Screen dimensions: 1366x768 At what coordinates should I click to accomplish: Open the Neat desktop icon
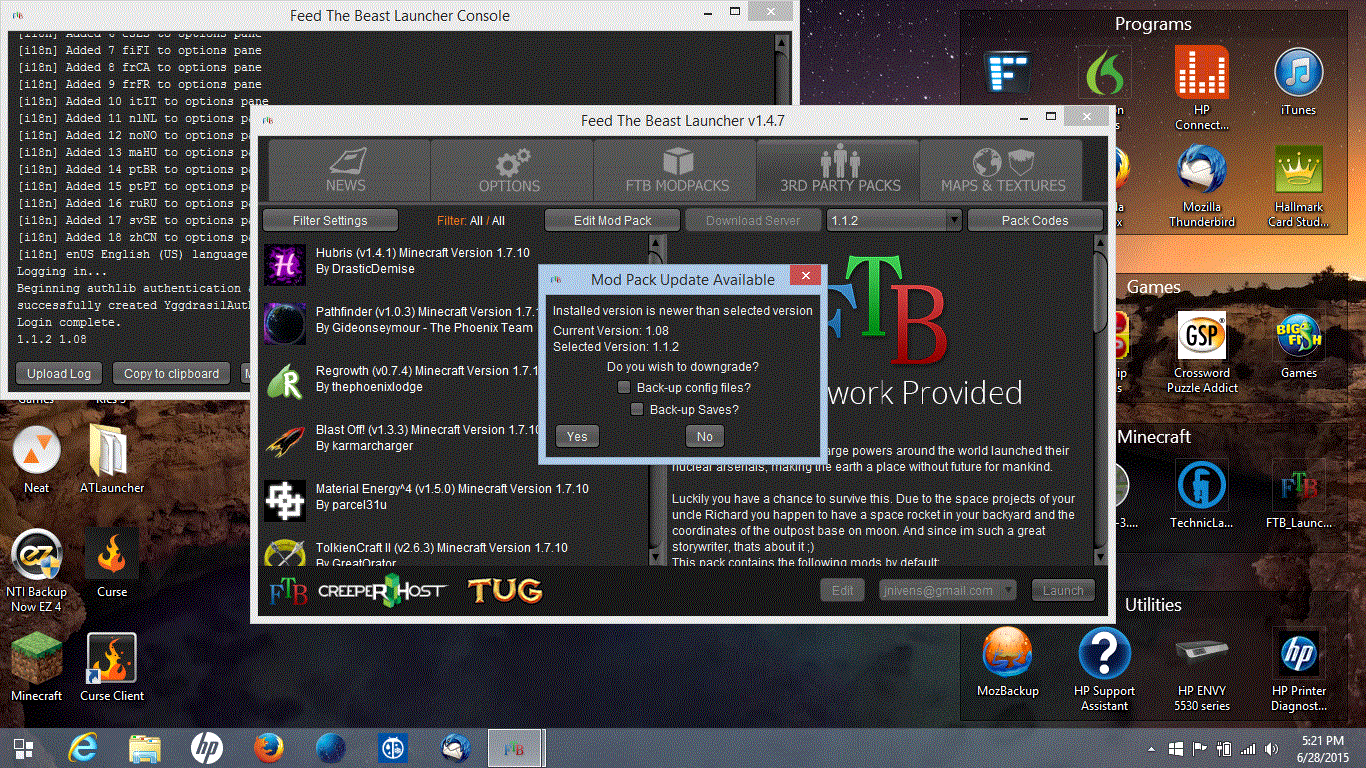click(37, 460)
